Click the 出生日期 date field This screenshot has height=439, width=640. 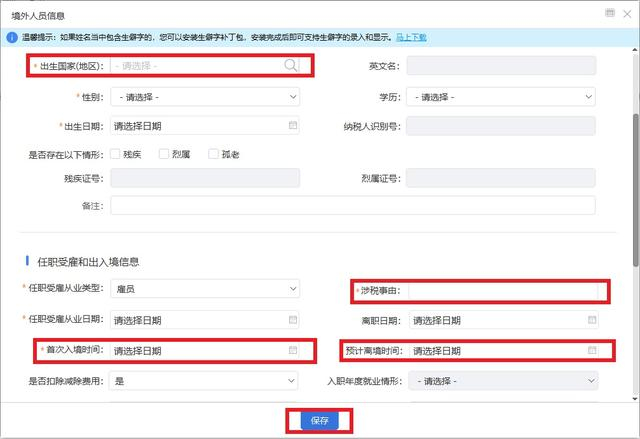point(205,126)
